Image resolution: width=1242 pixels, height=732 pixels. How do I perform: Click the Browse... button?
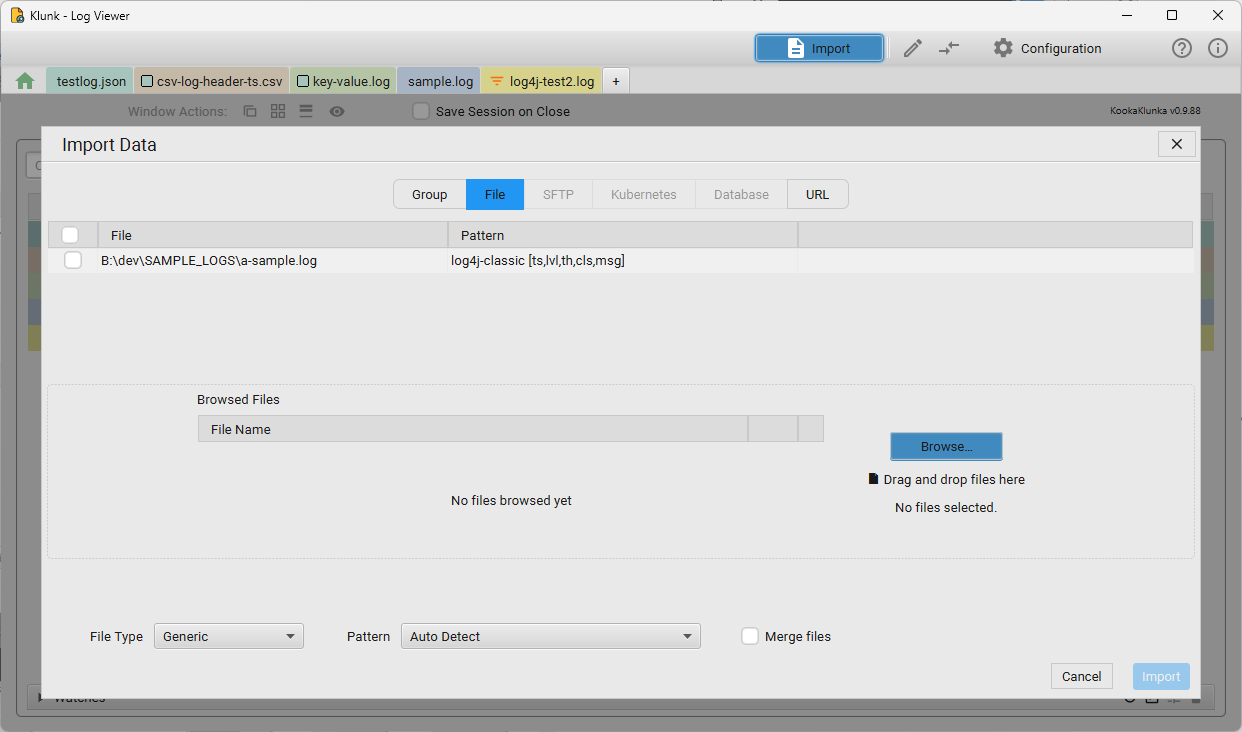pyautogui.click(x=946, y=446)
